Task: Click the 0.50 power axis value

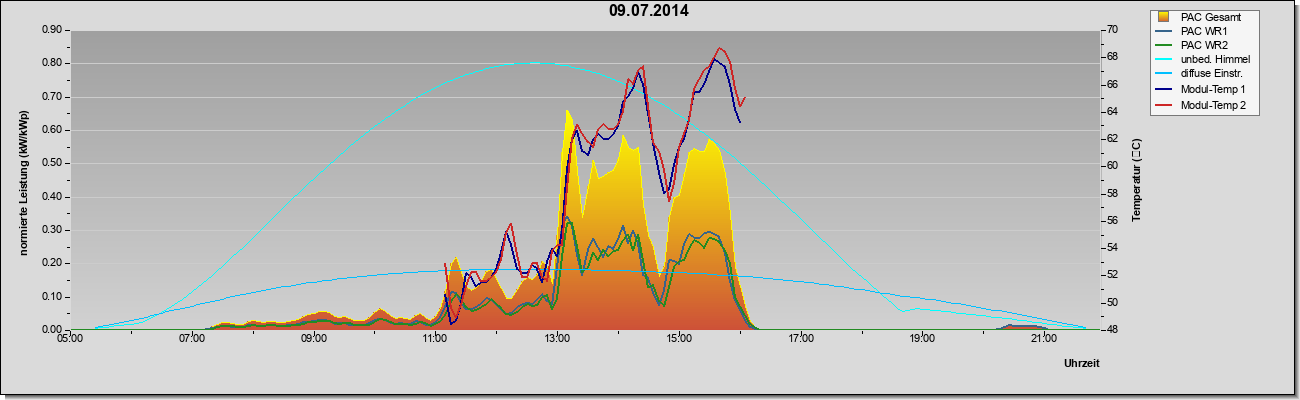Action: [x=52, y=163]
